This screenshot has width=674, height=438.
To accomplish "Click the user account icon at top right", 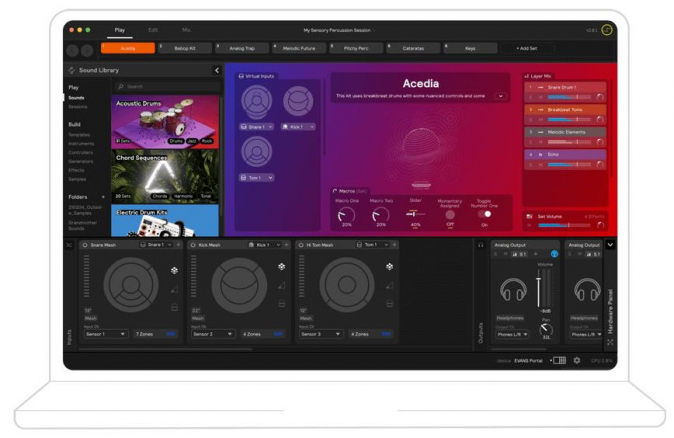I will [x=608, y=31].
